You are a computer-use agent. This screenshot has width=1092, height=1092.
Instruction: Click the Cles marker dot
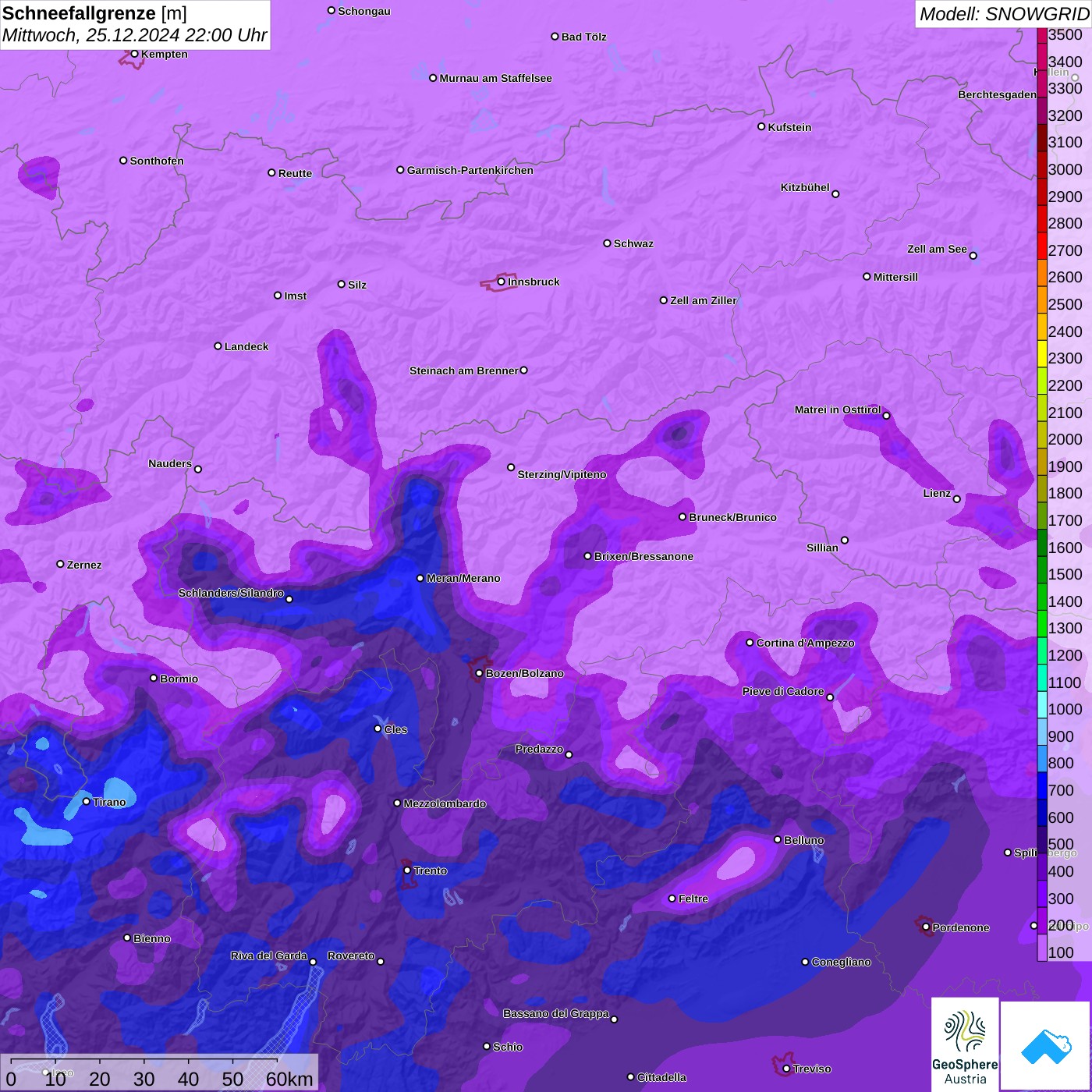point(378,729)
